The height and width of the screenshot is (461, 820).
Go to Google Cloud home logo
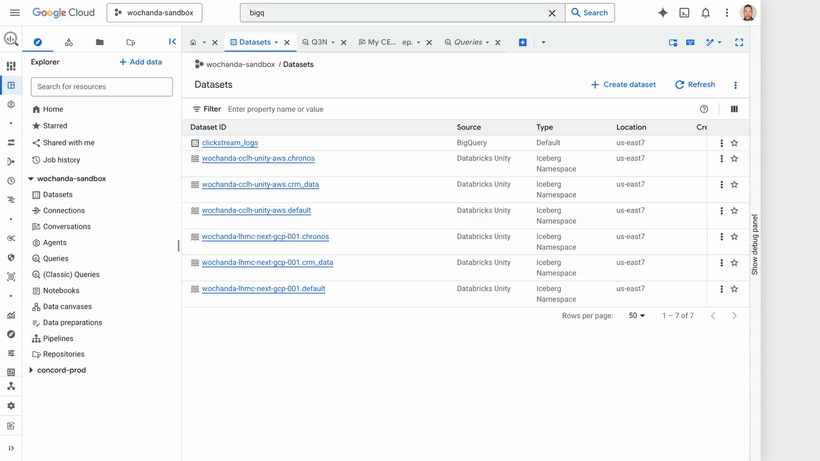[x=63, y=13]
